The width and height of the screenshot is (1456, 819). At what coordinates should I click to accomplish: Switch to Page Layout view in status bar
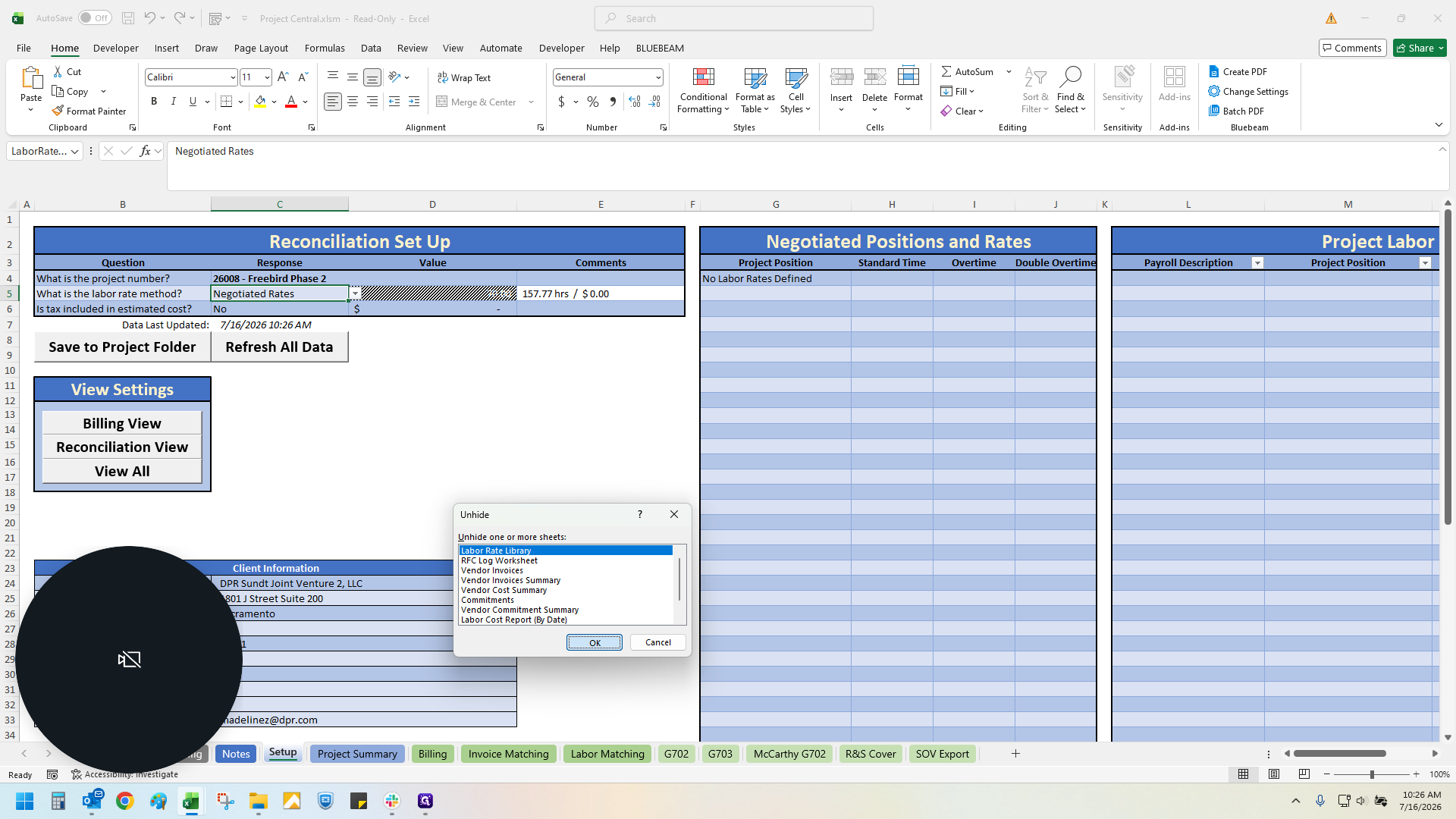coord(1274,774)
